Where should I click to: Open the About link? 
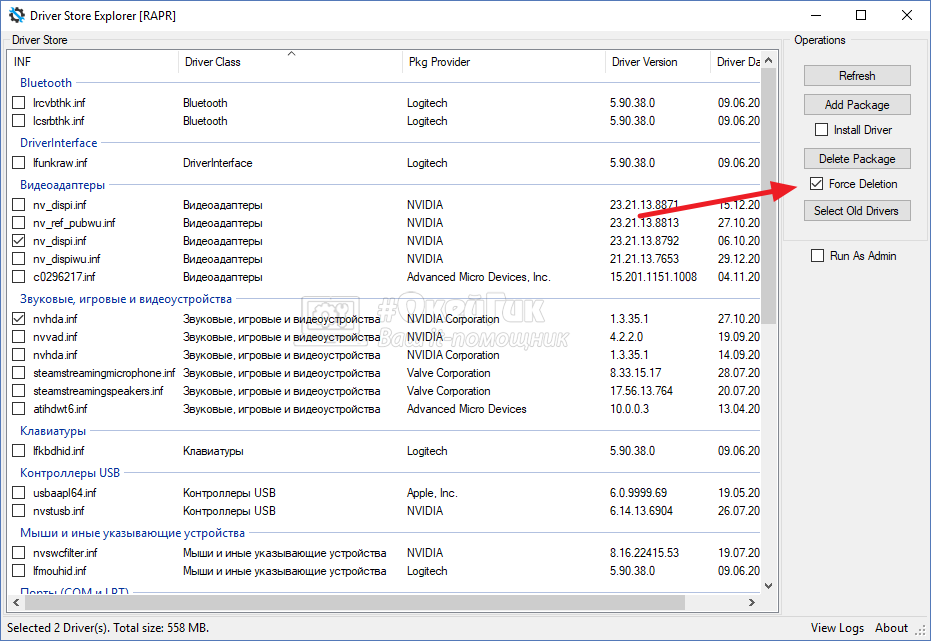(x=891, y=628)
